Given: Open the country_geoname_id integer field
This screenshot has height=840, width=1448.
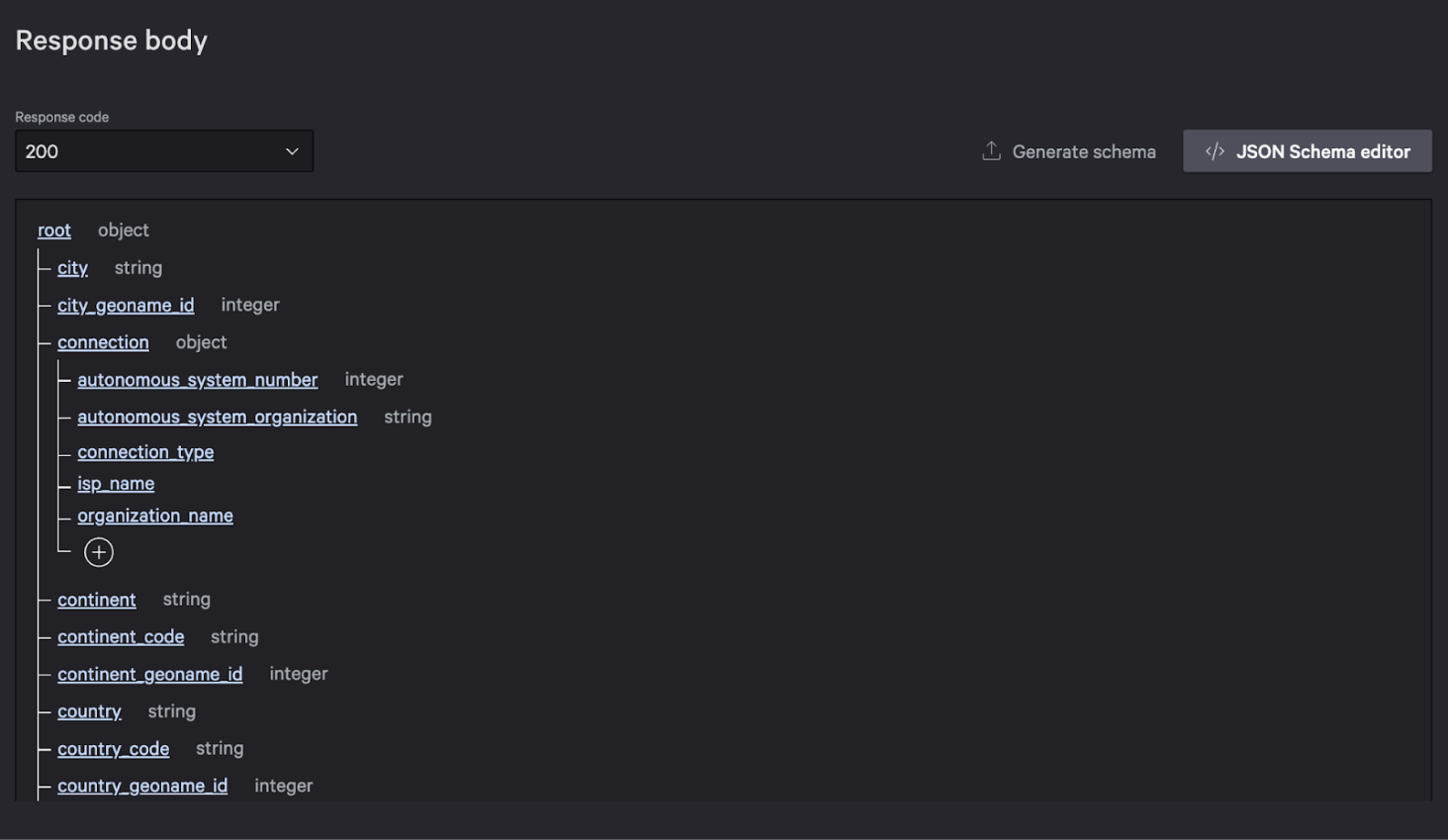Looking at the screenshot, I should click(143, 785).
